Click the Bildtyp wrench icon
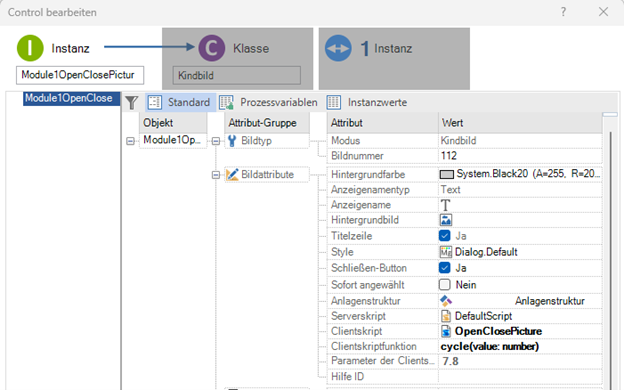Viewport: 624px width, 390px height. coord(232,140)
